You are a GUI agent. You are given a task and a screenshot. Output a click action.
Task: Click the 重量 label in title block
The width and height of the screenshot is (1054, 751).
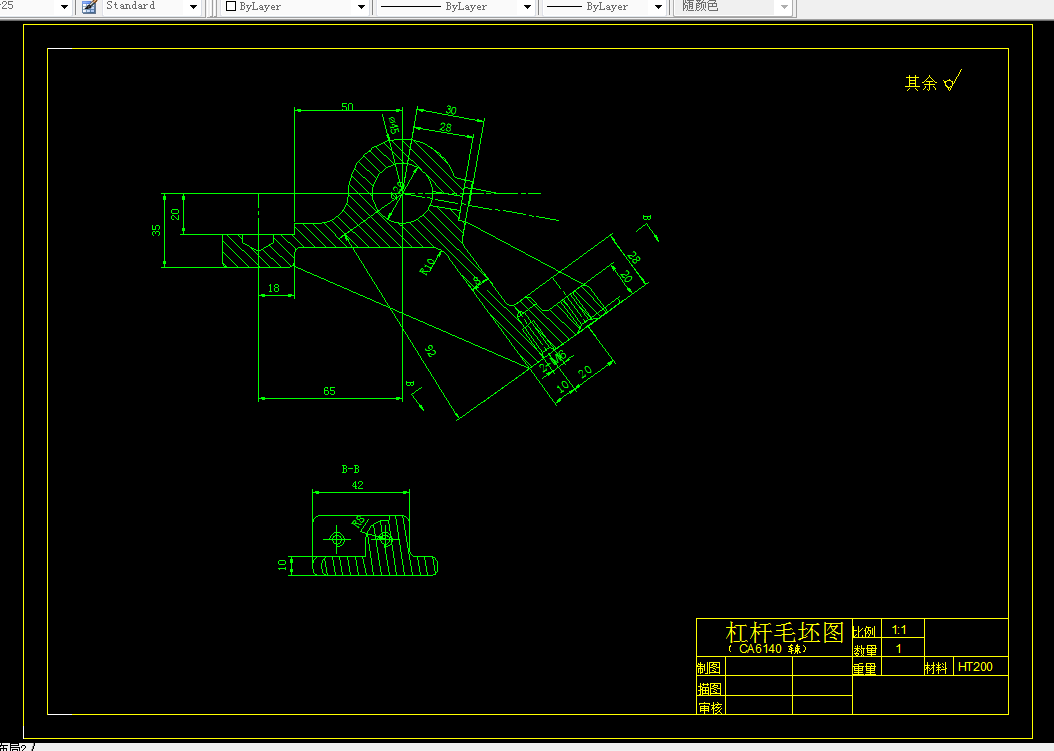coord(864,668)
